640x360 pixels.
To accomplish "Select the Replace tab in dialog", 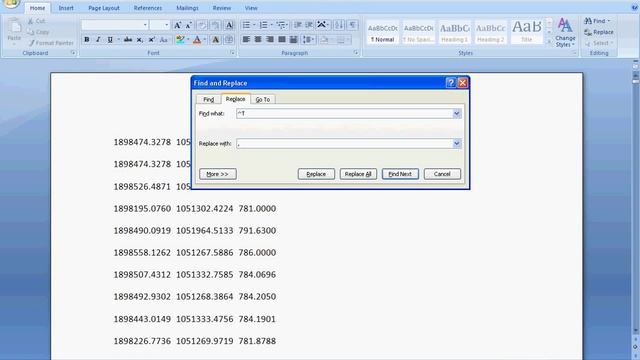I will pos(236,99).
